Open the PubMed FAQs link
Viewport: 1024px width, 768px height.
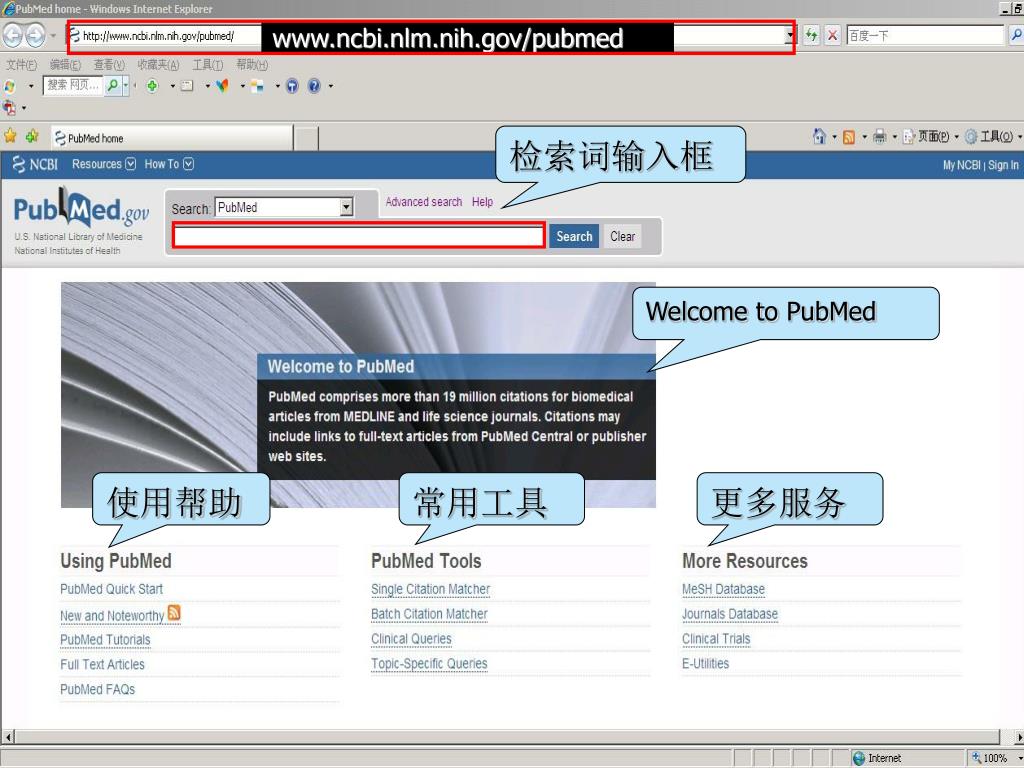point(97,689)
